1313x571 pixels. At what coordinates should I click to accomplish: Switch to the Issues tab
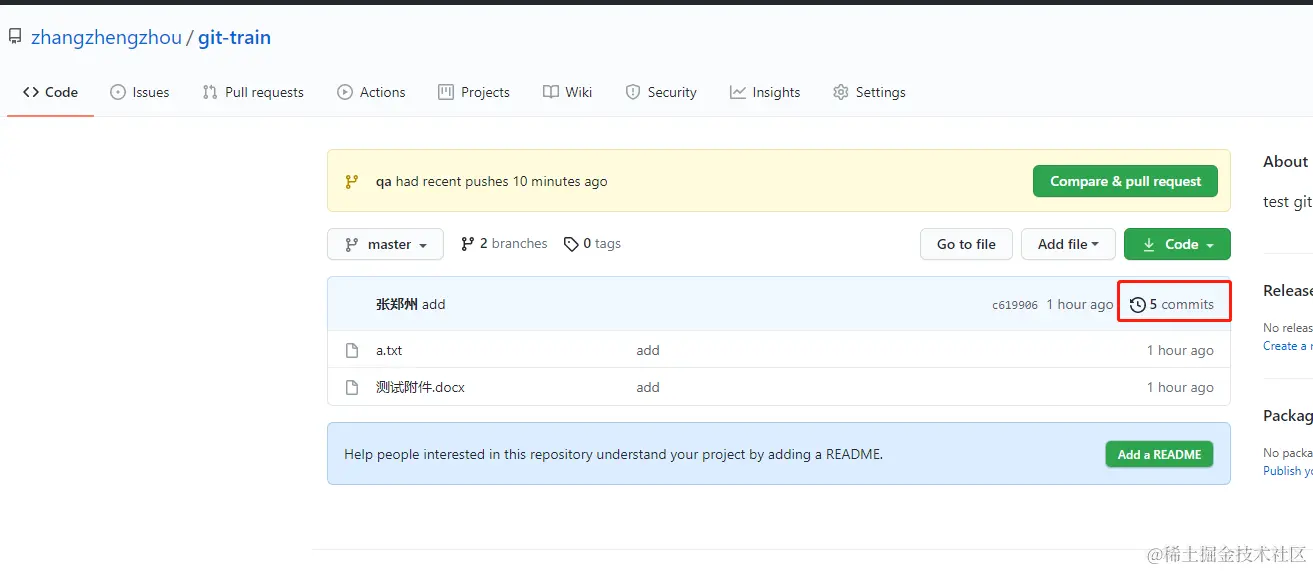[x=139, y=92]
